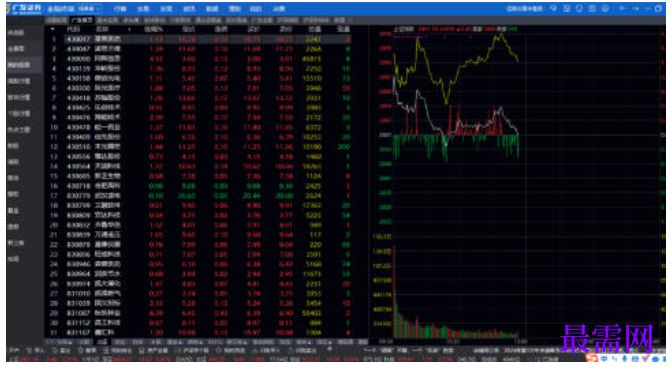672x370 pixels.
Task: Select stock code 430556 in row 13
Action: (78, 156)
